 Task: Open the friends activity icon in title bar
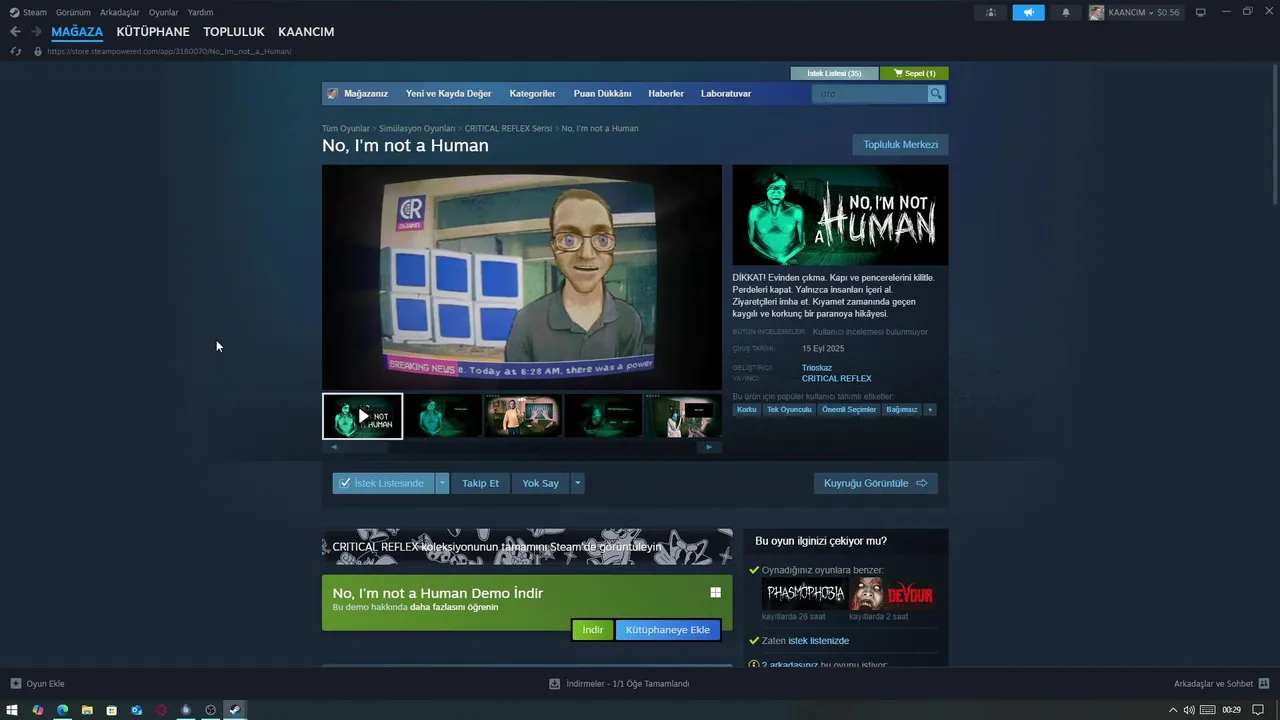[991, 12]
